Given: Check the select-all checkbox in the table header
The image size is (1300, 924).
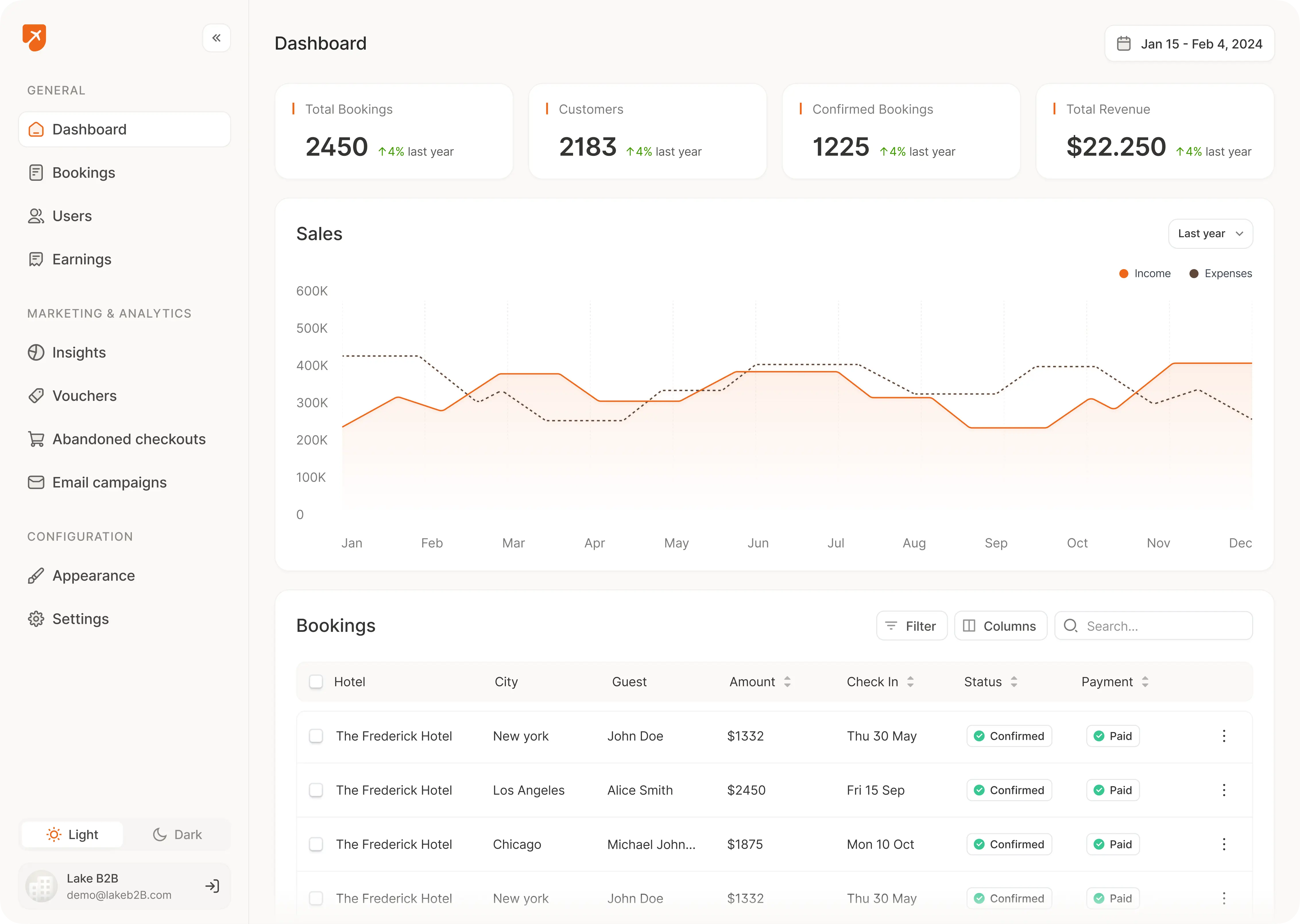Looking at the screenshot, I should 316,682.
